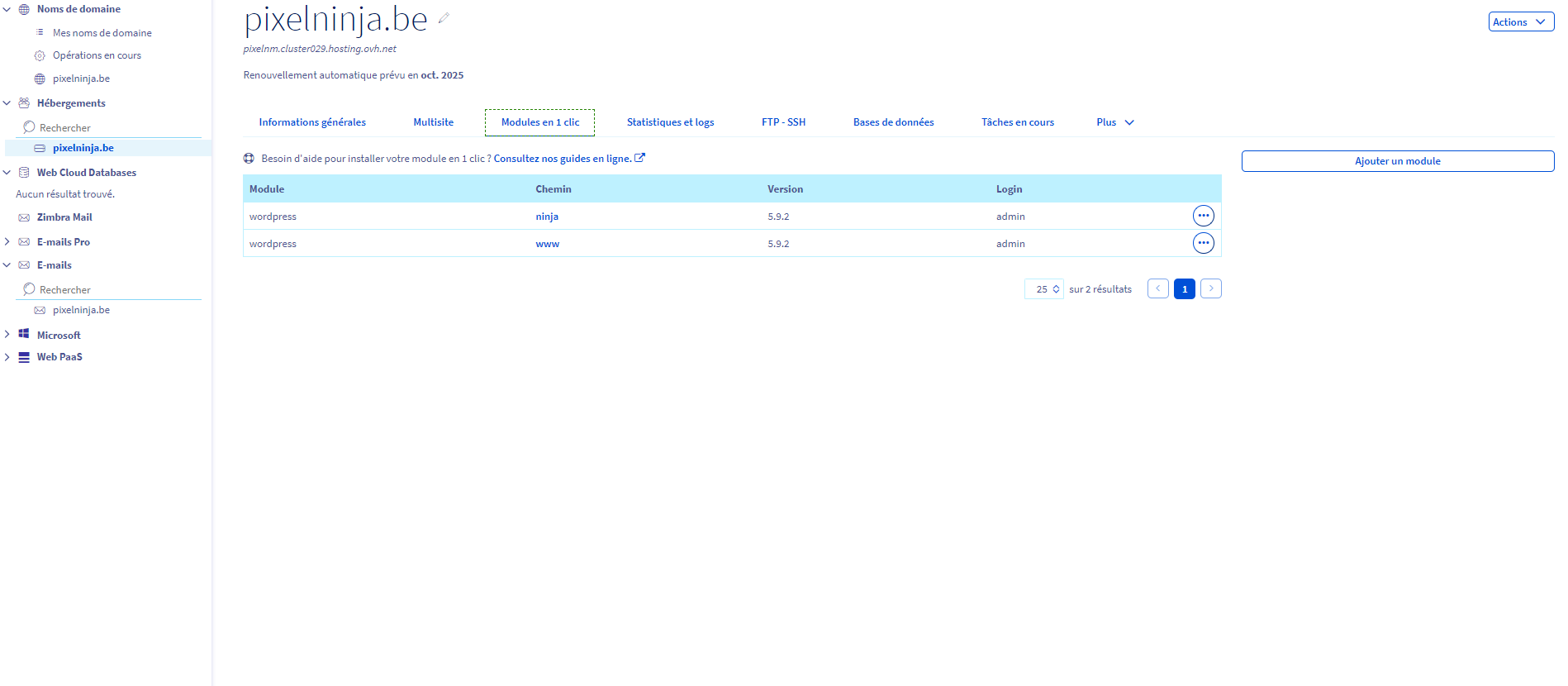Image resolution: width=1568 pixels, height=686 pixels.
Task: Open the FTP - SSH tab
Action: pos(783,122)
